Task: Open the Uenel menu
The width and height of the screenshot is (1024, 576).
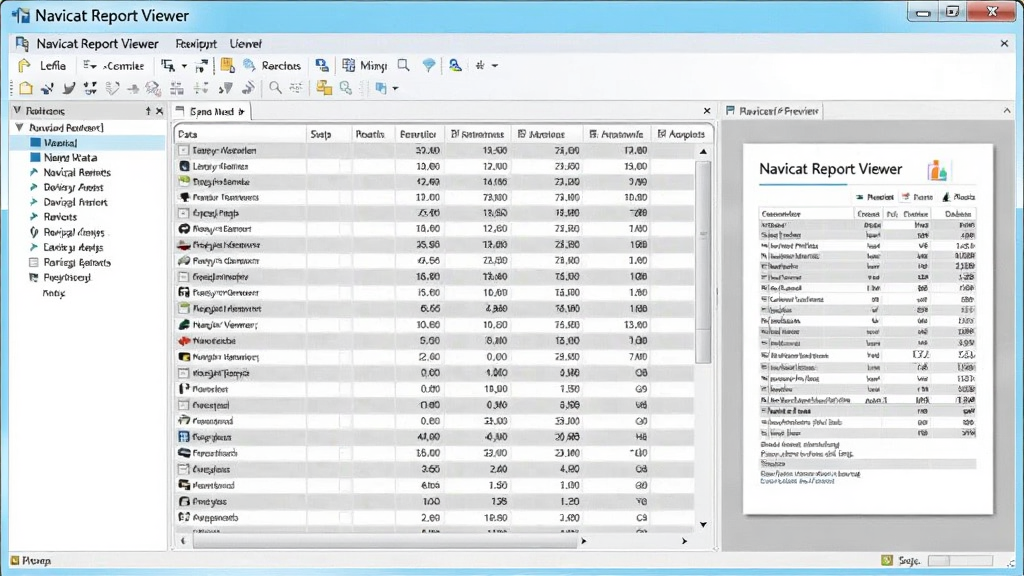Action: [246, 44]
